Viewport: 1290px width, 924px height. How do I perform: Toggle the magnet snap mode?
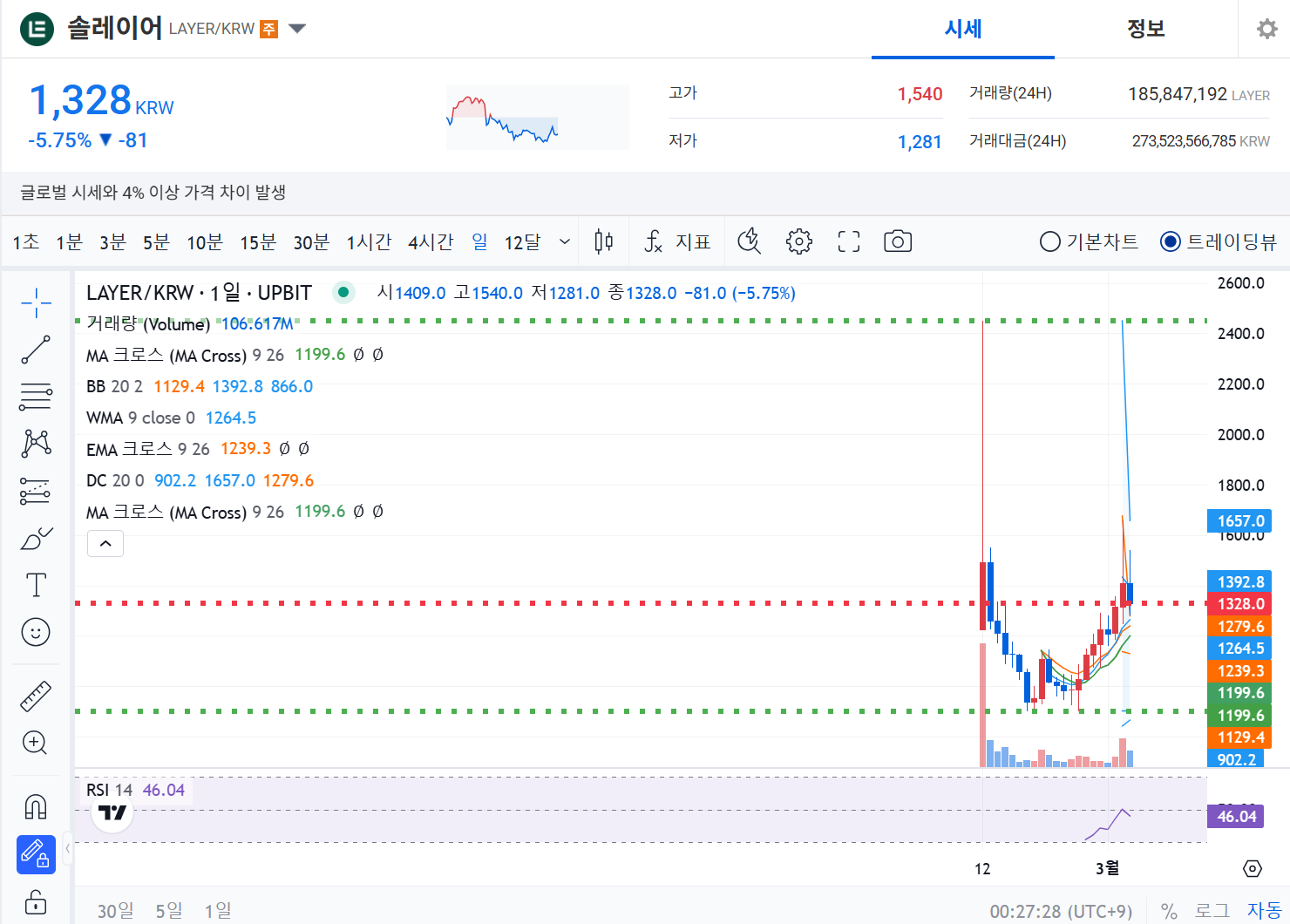36,806
